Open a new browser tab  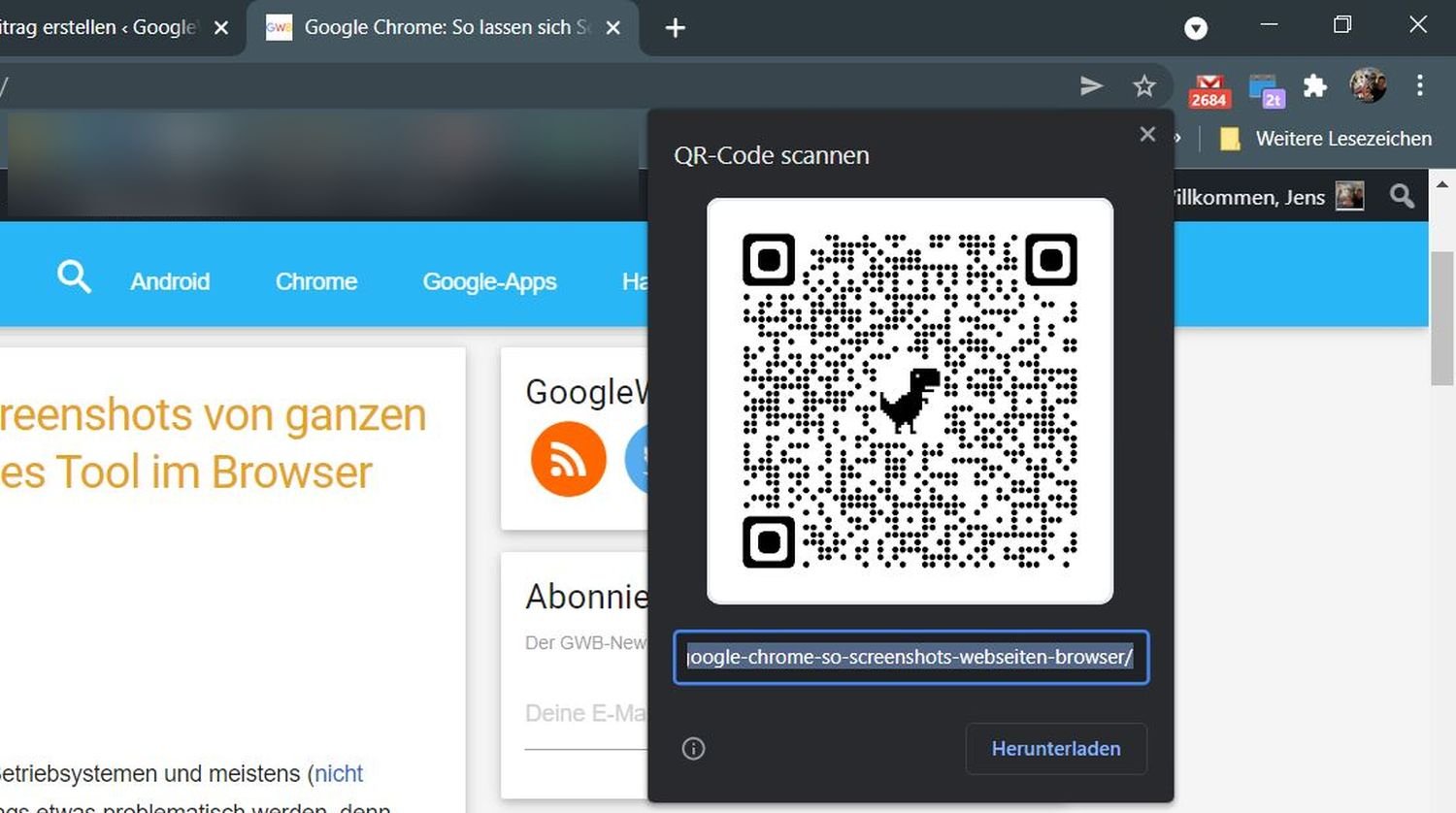(675, 28)
